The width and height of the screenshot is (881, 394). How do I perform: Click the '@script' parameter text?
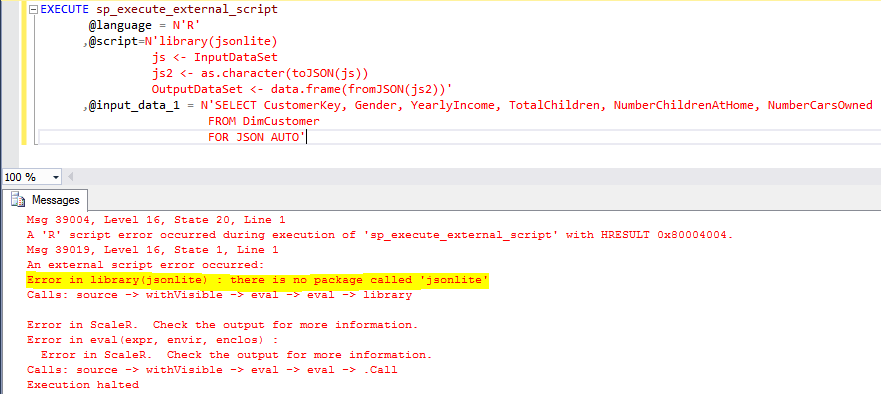click(x=113, y=42)
